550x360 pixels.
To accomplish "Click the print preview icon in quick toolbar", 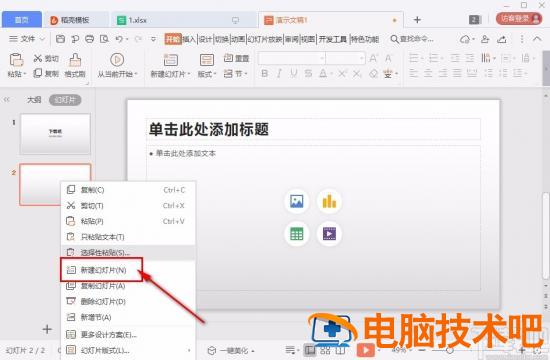I will pos(104,39).
